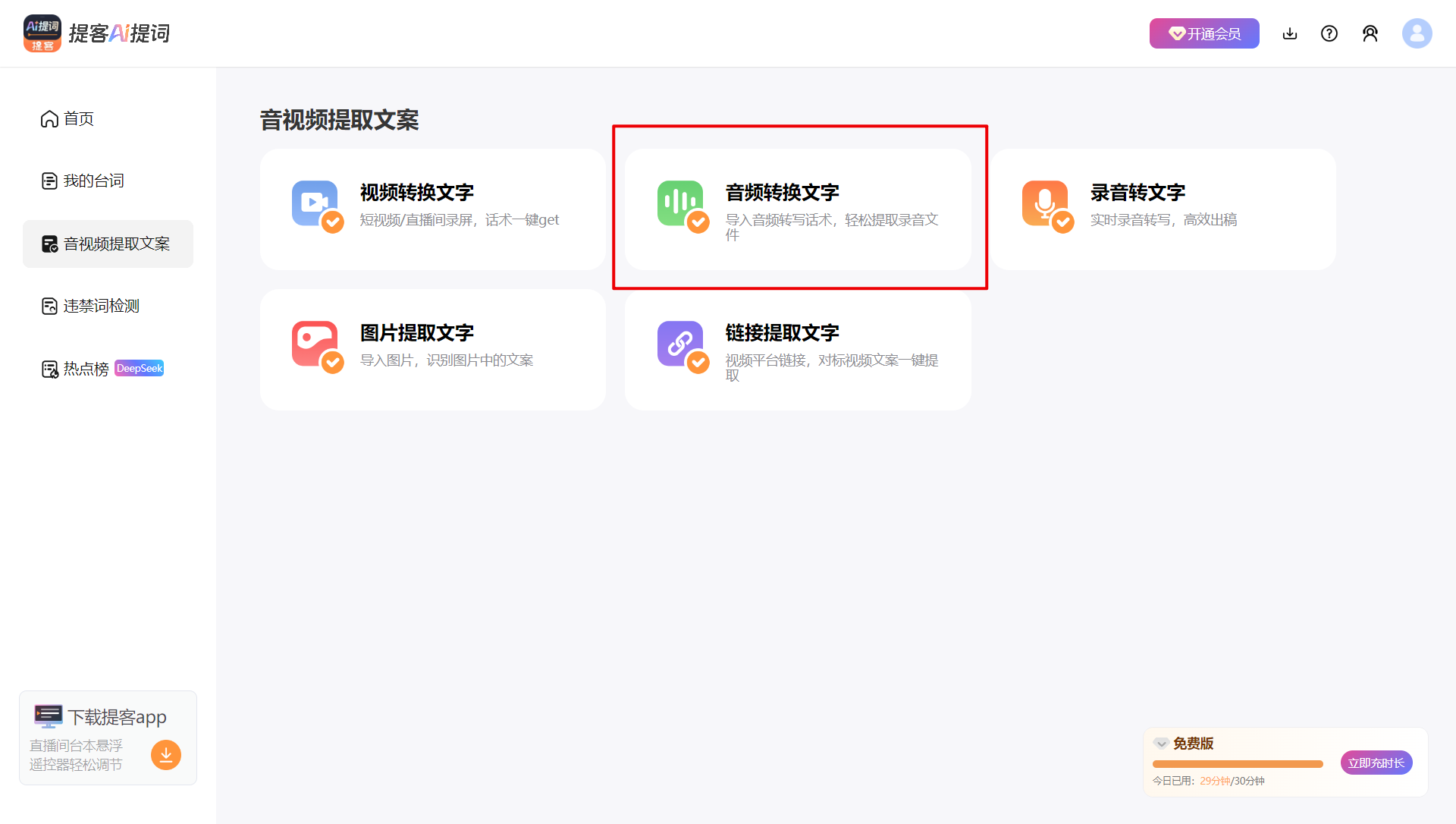Click the 音频转换文字 green waveform icon
Viewport: 1456px width, 824px height.
683,206
